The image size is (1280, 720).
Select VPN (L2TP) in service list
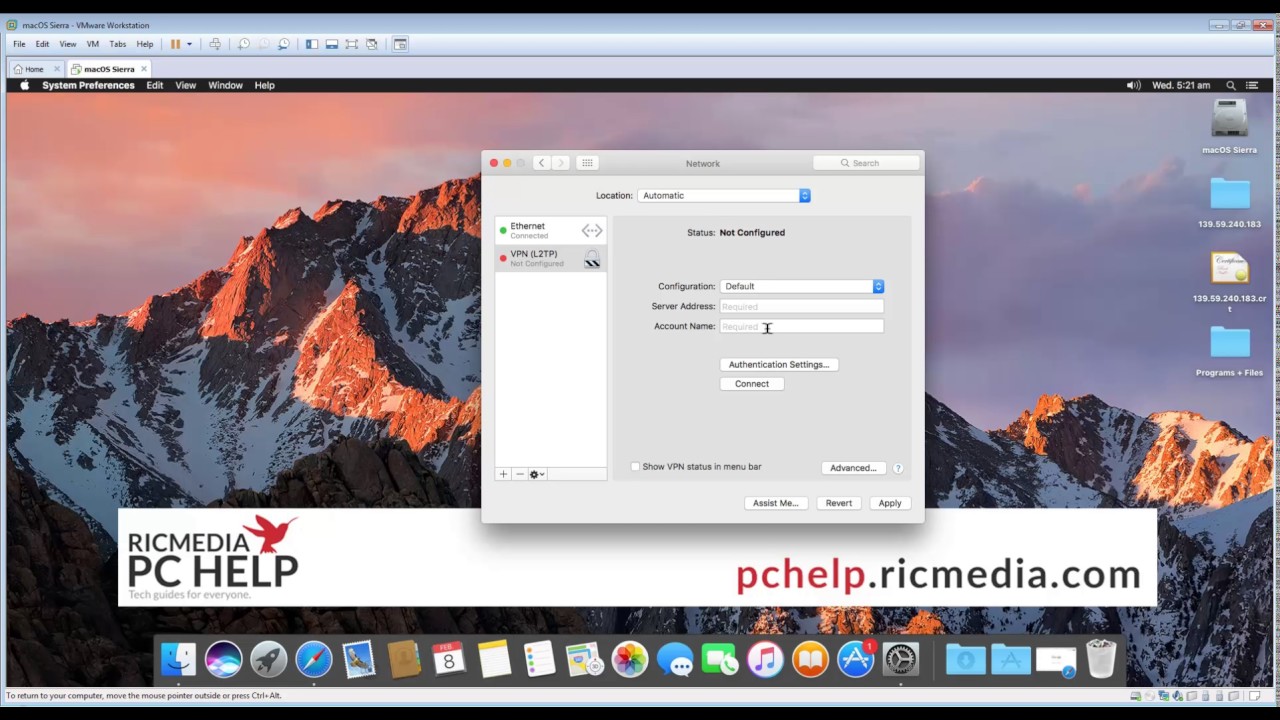[551, 258]
